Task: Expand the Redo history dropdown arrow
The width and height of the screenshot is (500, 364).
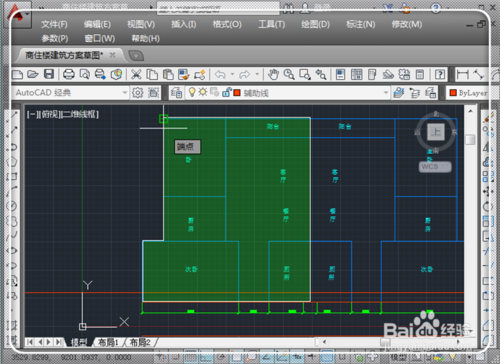Action: tap(257, 74)
